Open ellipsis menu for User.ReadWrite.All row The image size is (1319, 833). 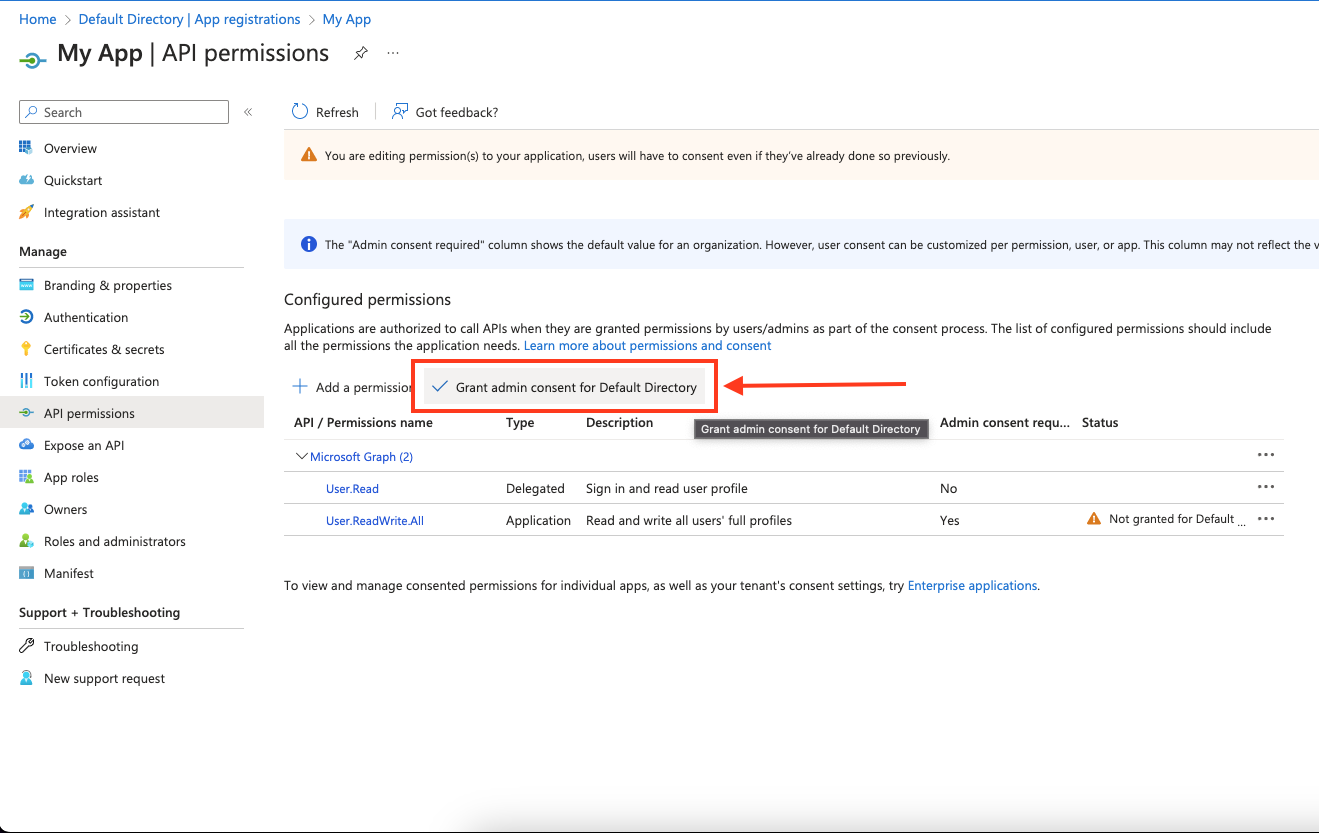point(1266,519)
